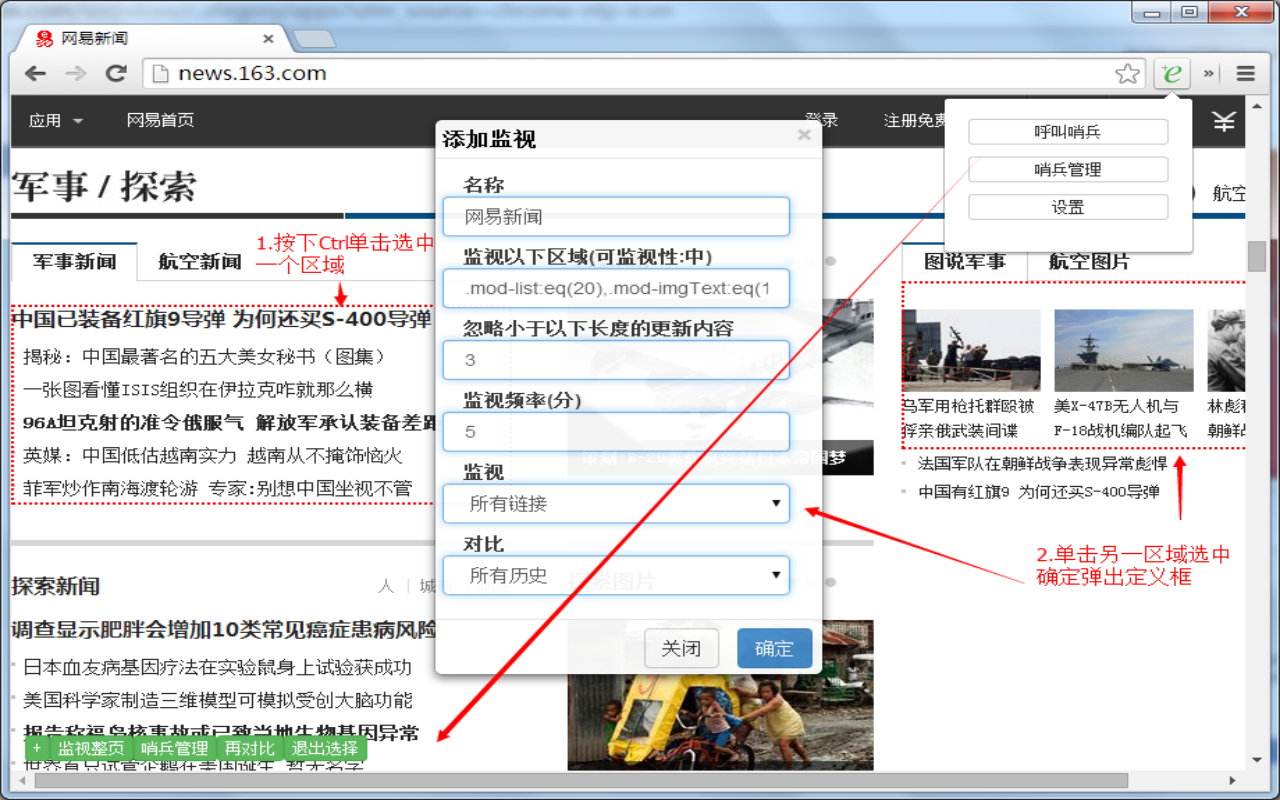Expand the 应用 menu in top bar

[x=56, y=120]
